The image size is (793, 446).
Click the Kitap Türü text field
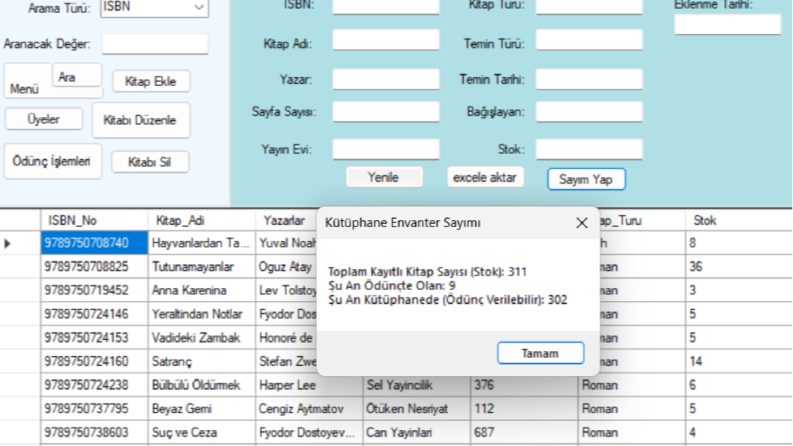pyautogui.click(x=589, y=7)
